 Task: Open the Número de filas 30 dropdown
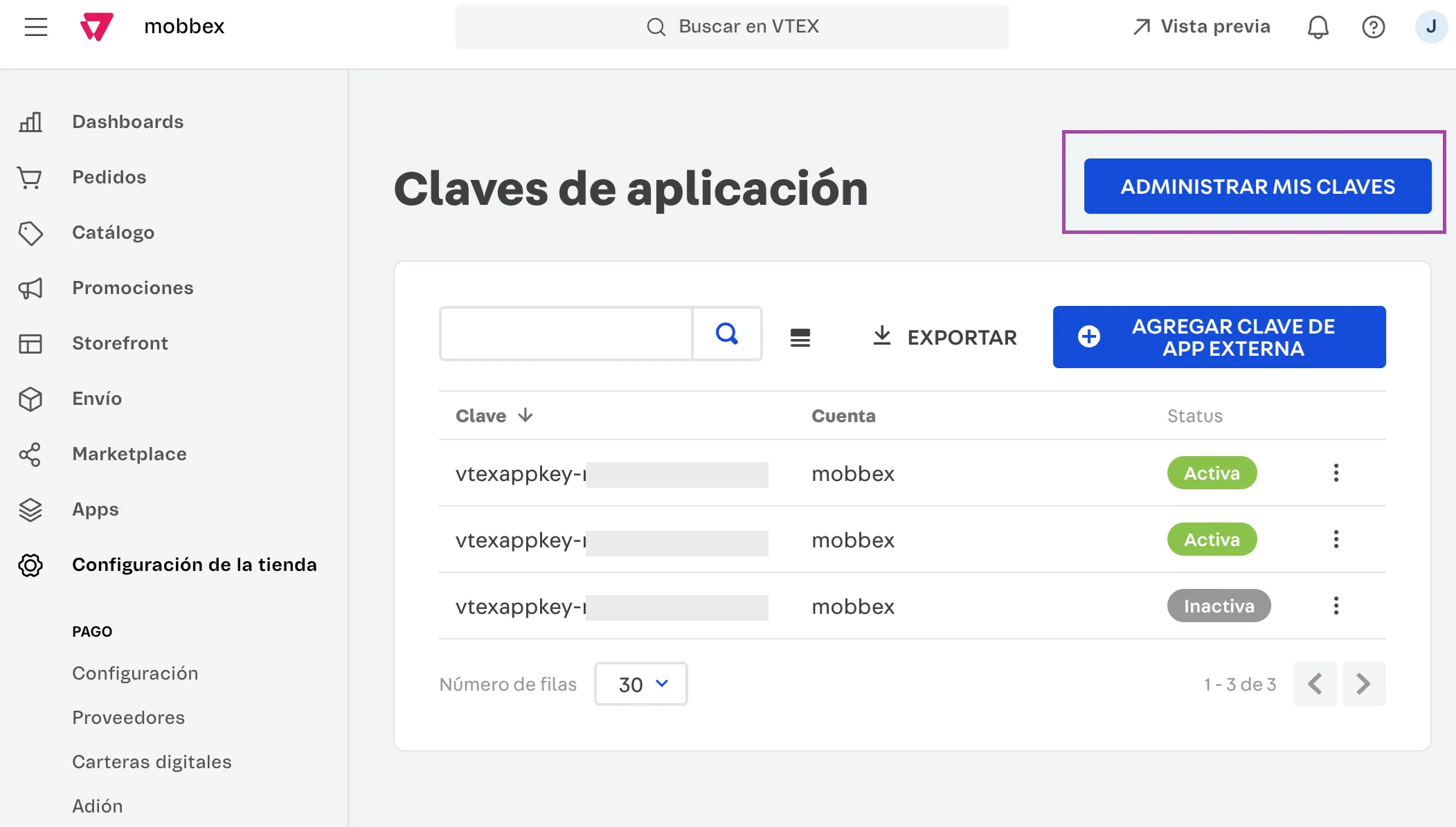(x=641, y=684)
